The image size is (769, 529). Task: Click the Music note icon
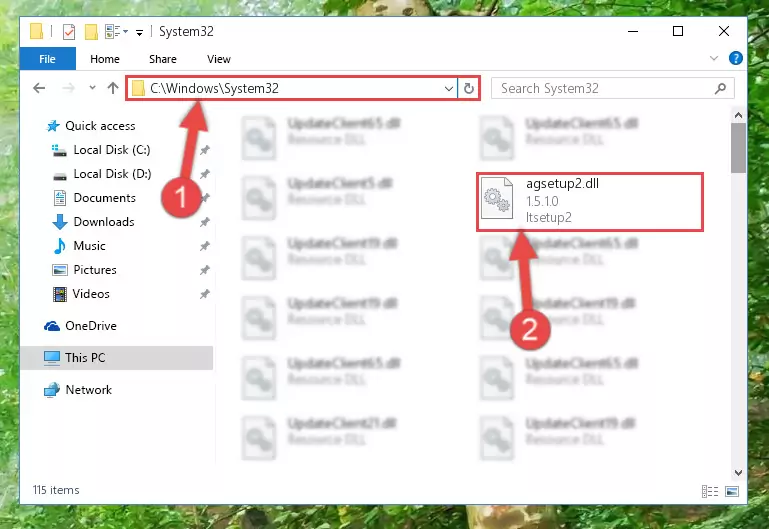click(x=60, y=246)
